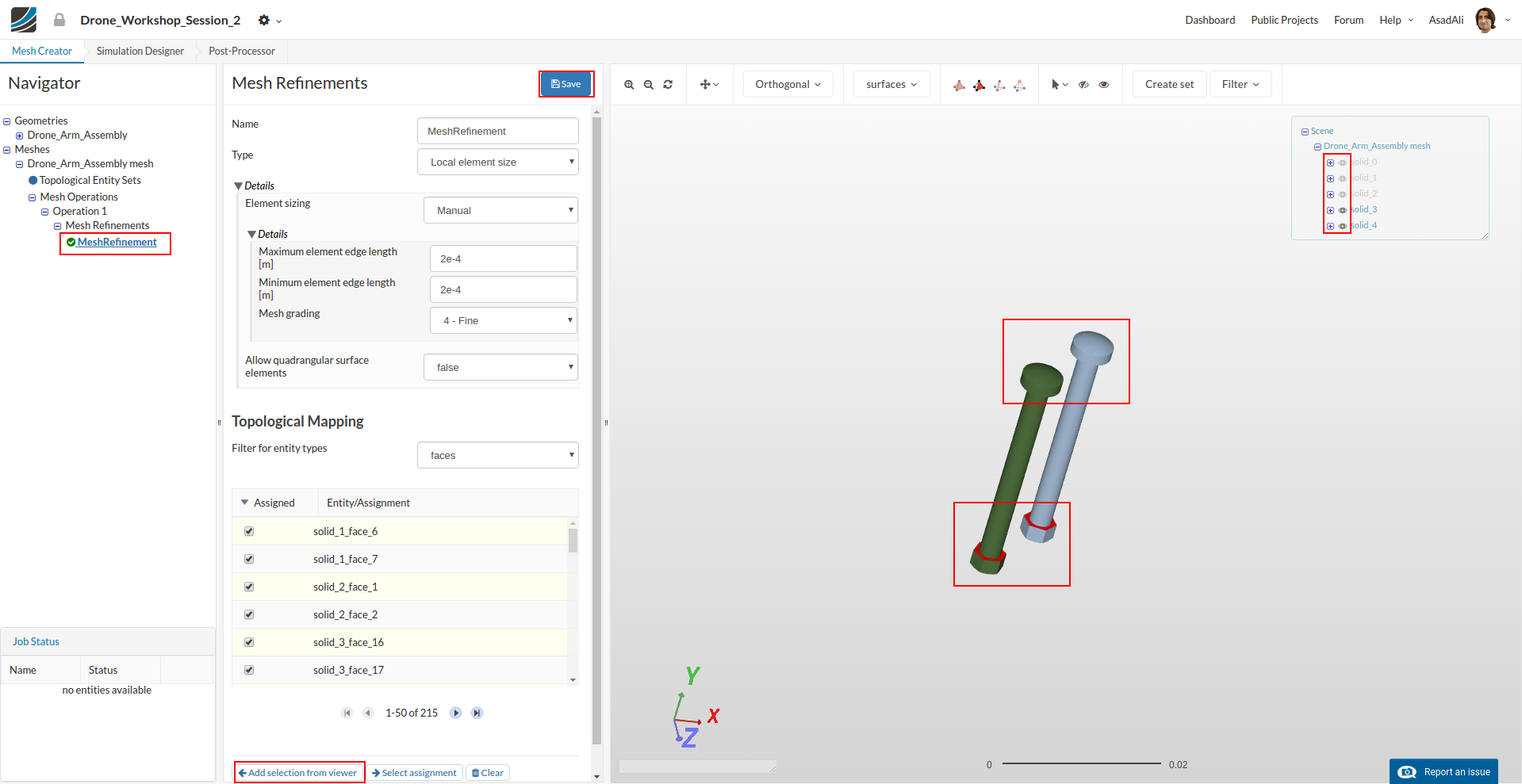Switch to the Post-Processor tab
This screenshot has height=784, width=1522.
[x=242, y=51]
